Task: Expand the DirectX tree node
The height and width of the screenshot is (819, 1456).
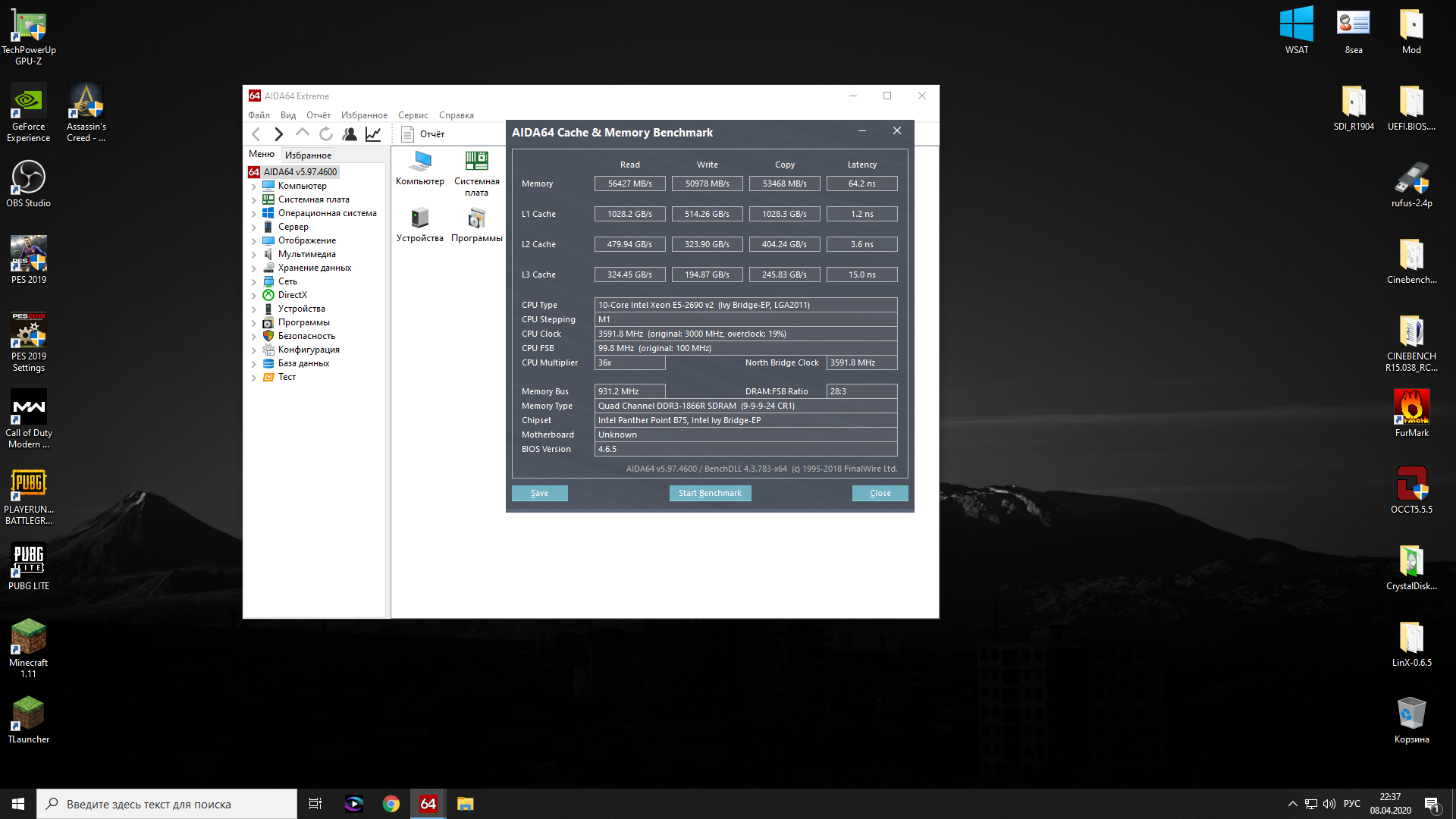Action: pyautogui.click(x=254, y=296)
